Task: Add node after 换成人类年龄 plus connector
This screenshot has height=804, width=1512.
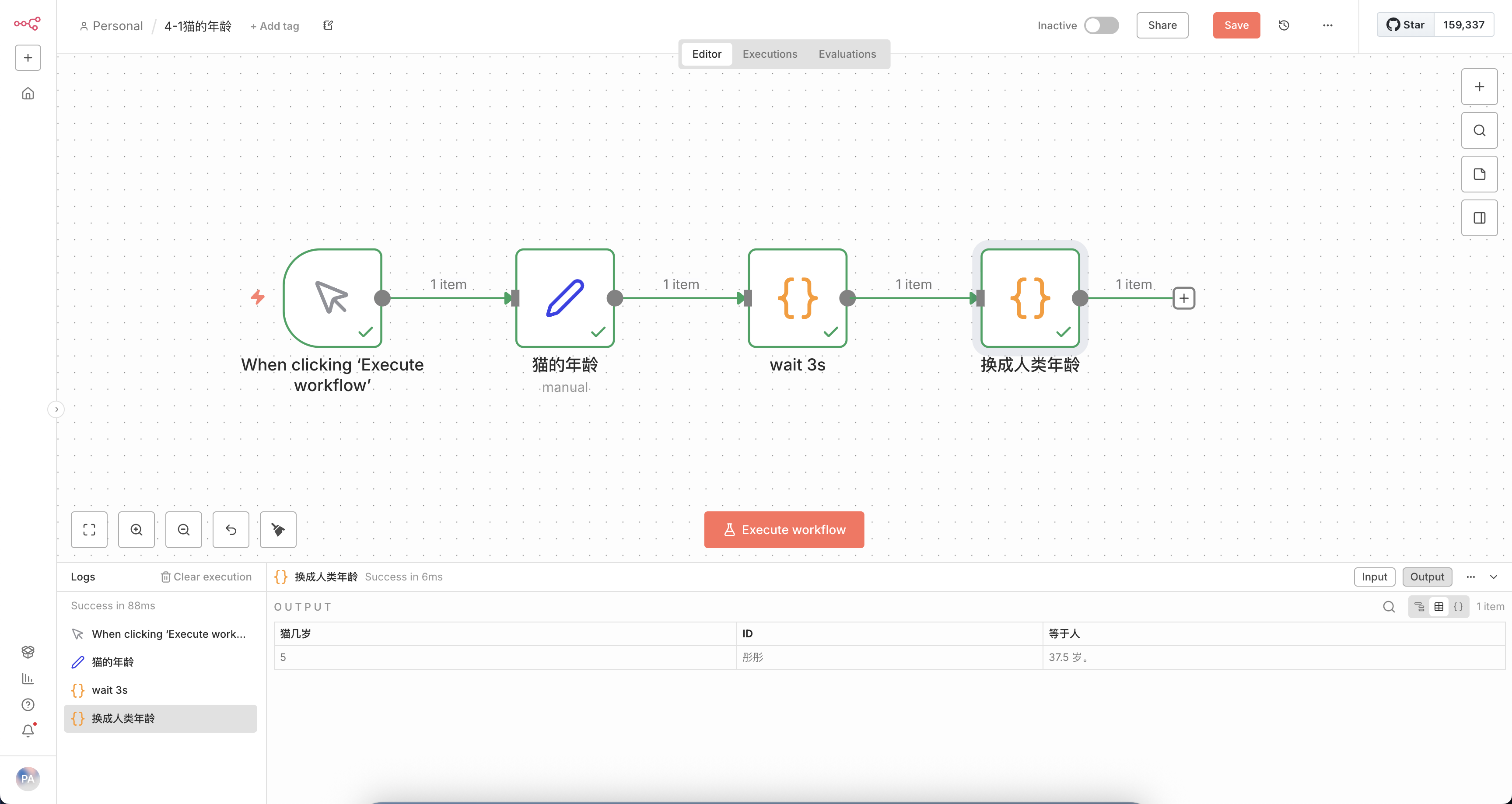Action: tap(1184, 298)
